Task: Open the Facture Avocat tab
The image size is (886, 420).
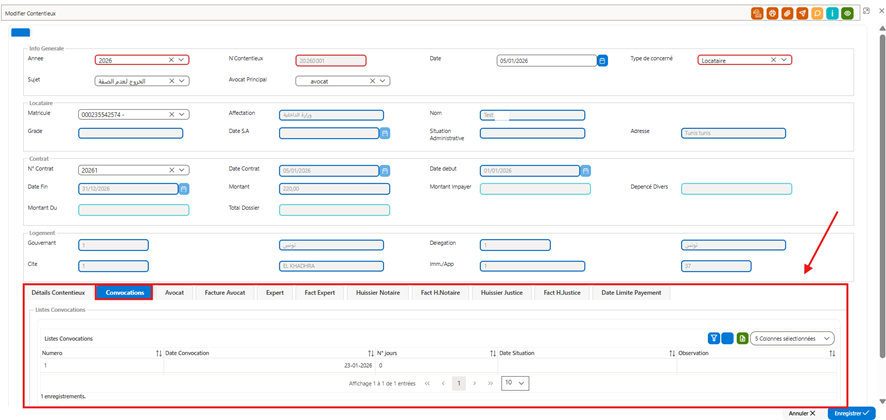Action: pos(225,293)
